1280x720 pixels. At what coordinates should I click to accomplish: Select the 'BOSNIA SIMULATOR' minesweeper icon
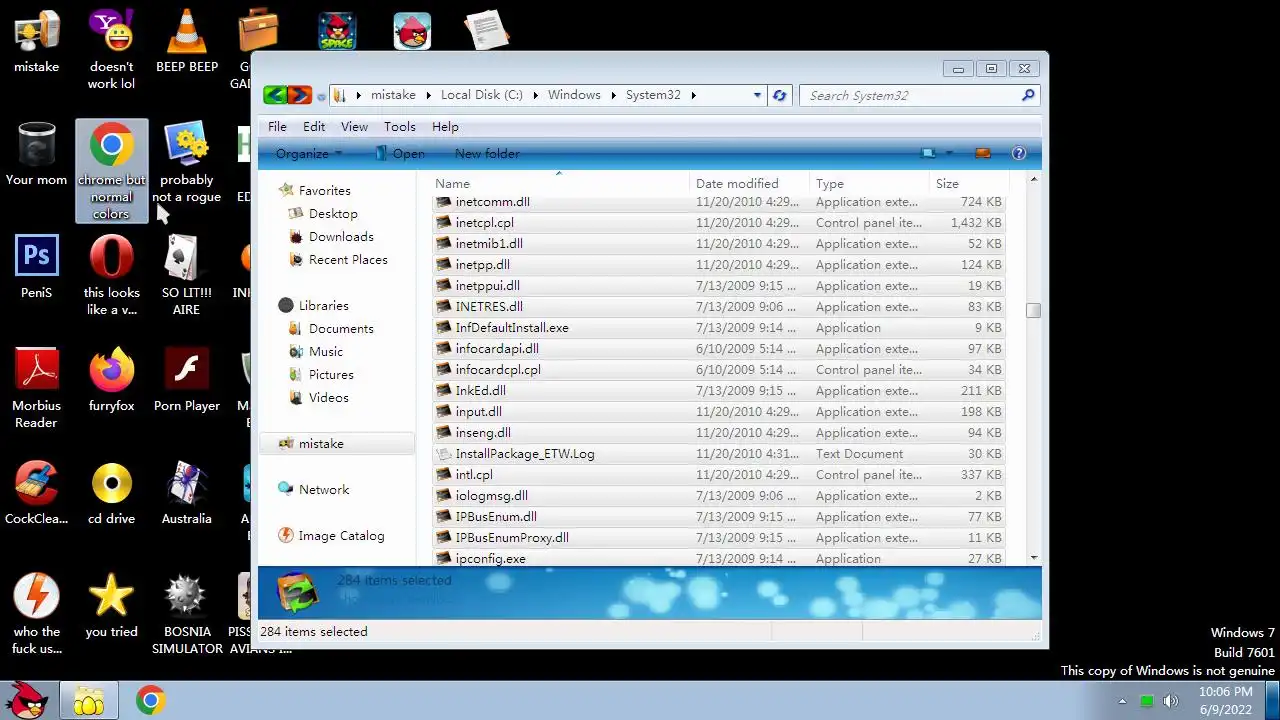point(187,615)
